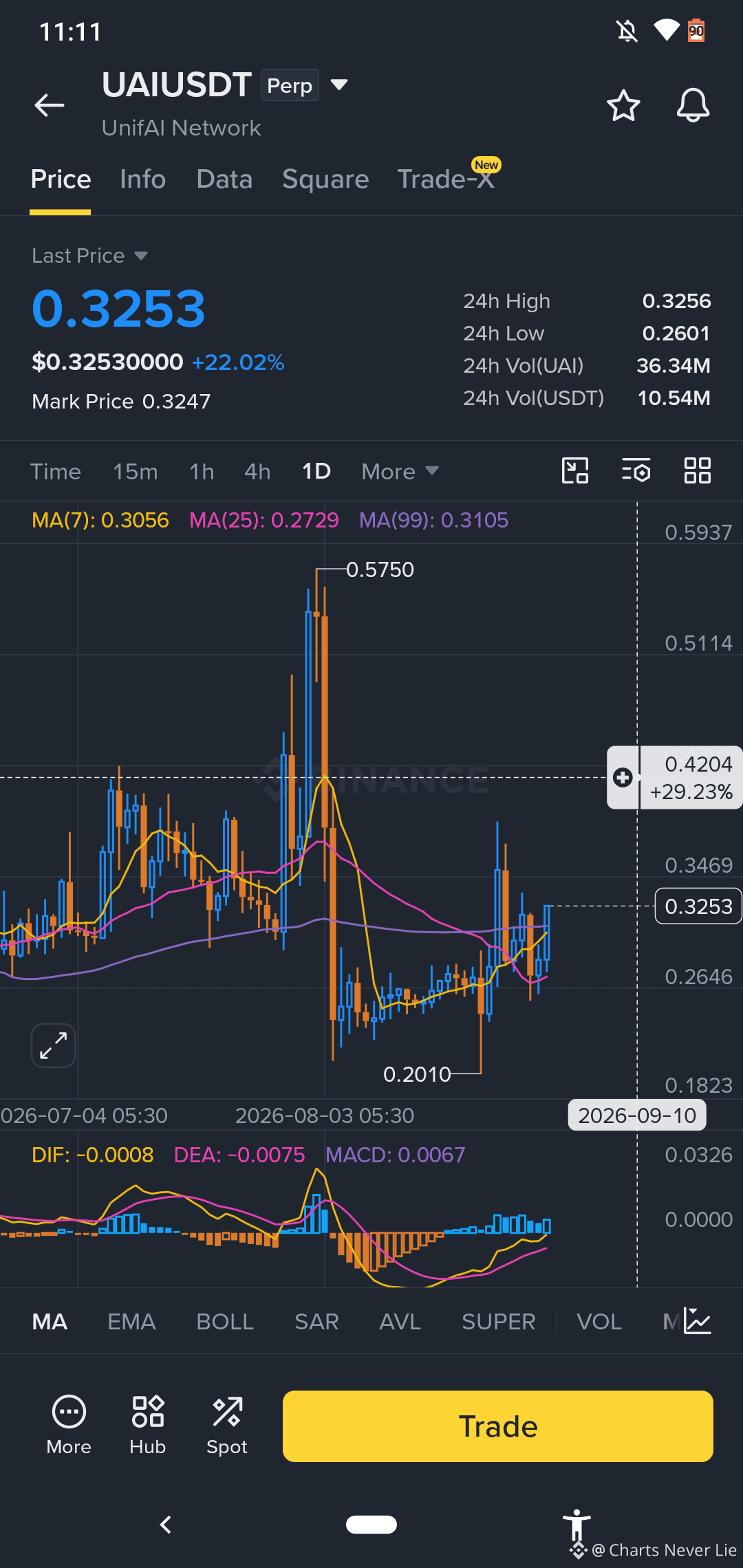Toggle the SUPER indicator

pyautogui.click(x=498, y=1322)
